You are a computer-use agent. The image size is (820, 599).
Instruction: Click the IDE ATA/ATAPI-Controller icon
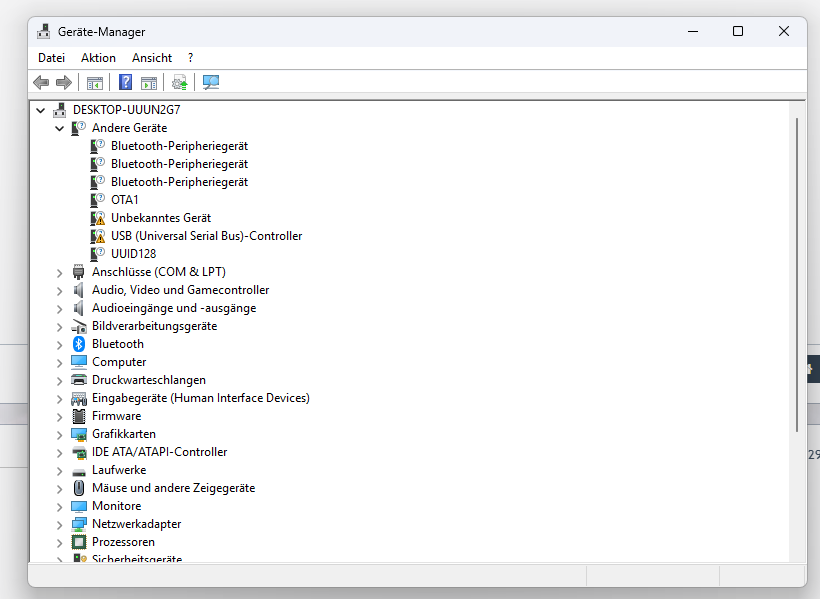pos(79,453)
